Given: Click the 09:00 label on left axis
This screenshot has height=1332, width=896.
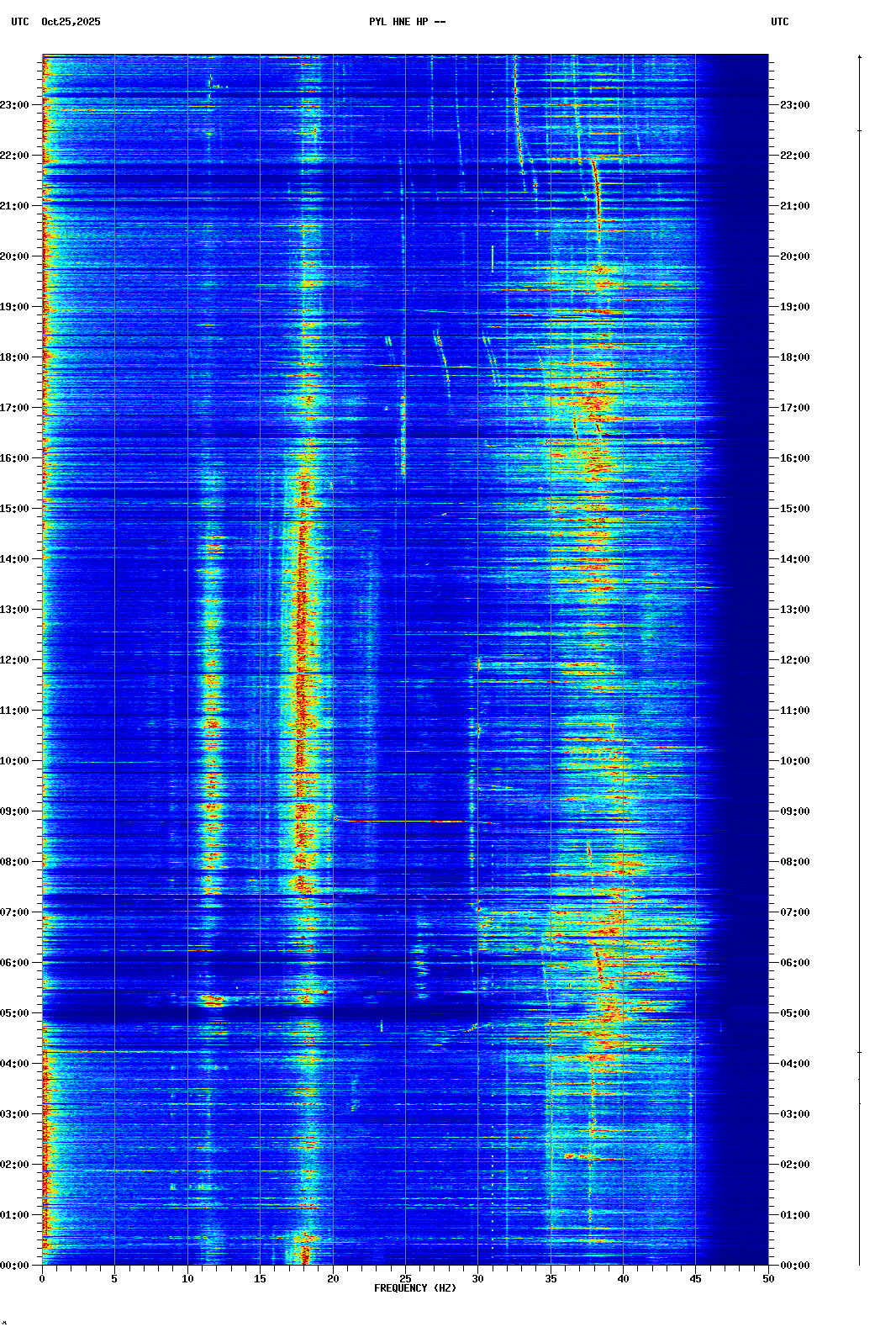Looking at the screenshot, I should click(x=16, y=811).
